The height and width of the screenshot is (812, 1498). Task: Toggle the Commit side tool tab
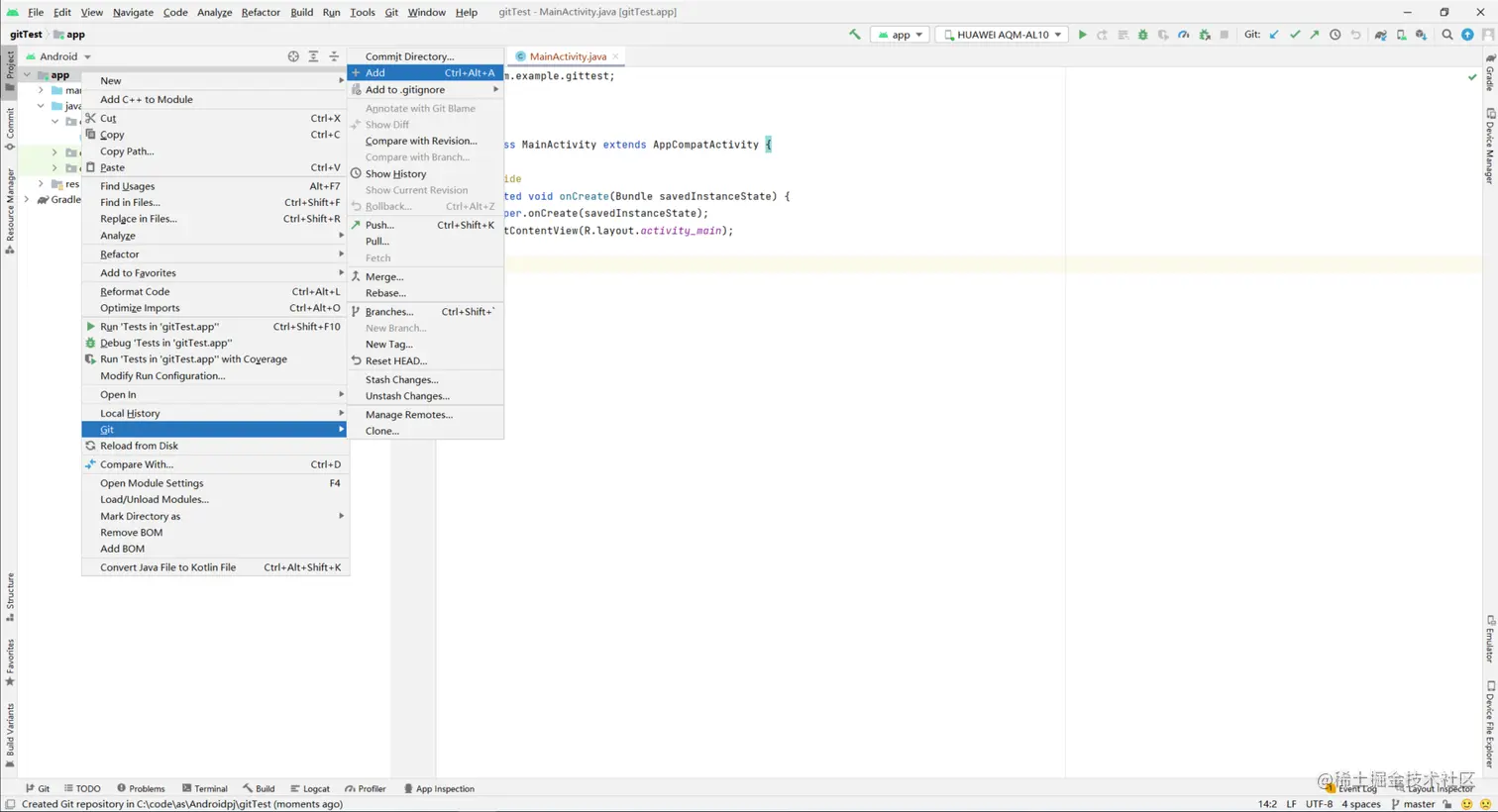point(10,129)
